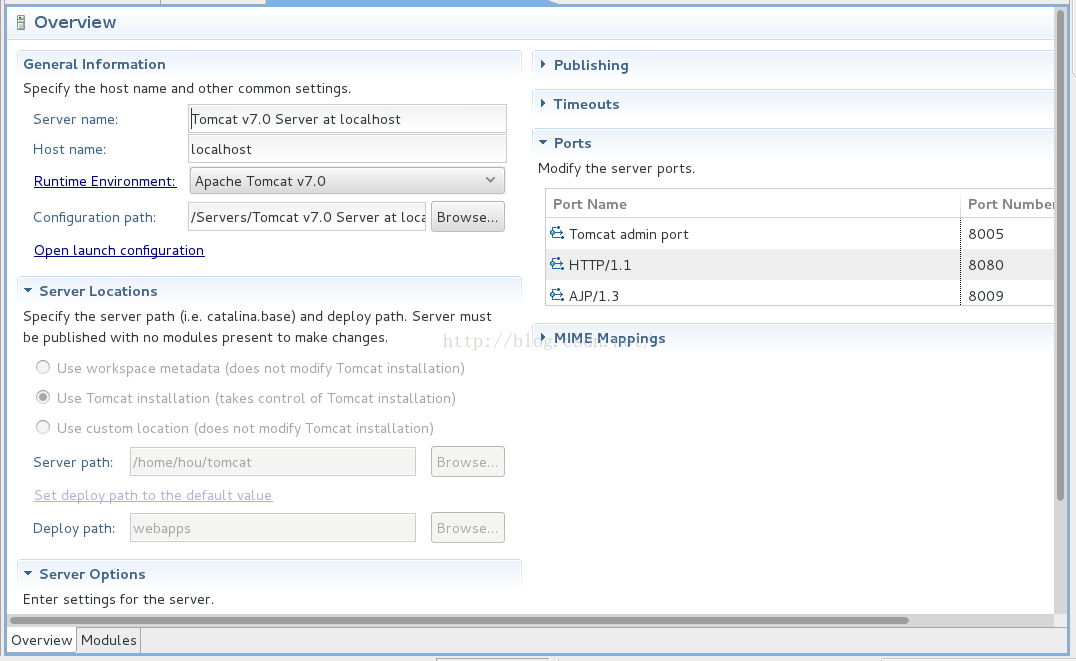Click the Port Number column header
Viewport: 1076px width, 661px height.
pyautogui.click(x=1007, y=204)
